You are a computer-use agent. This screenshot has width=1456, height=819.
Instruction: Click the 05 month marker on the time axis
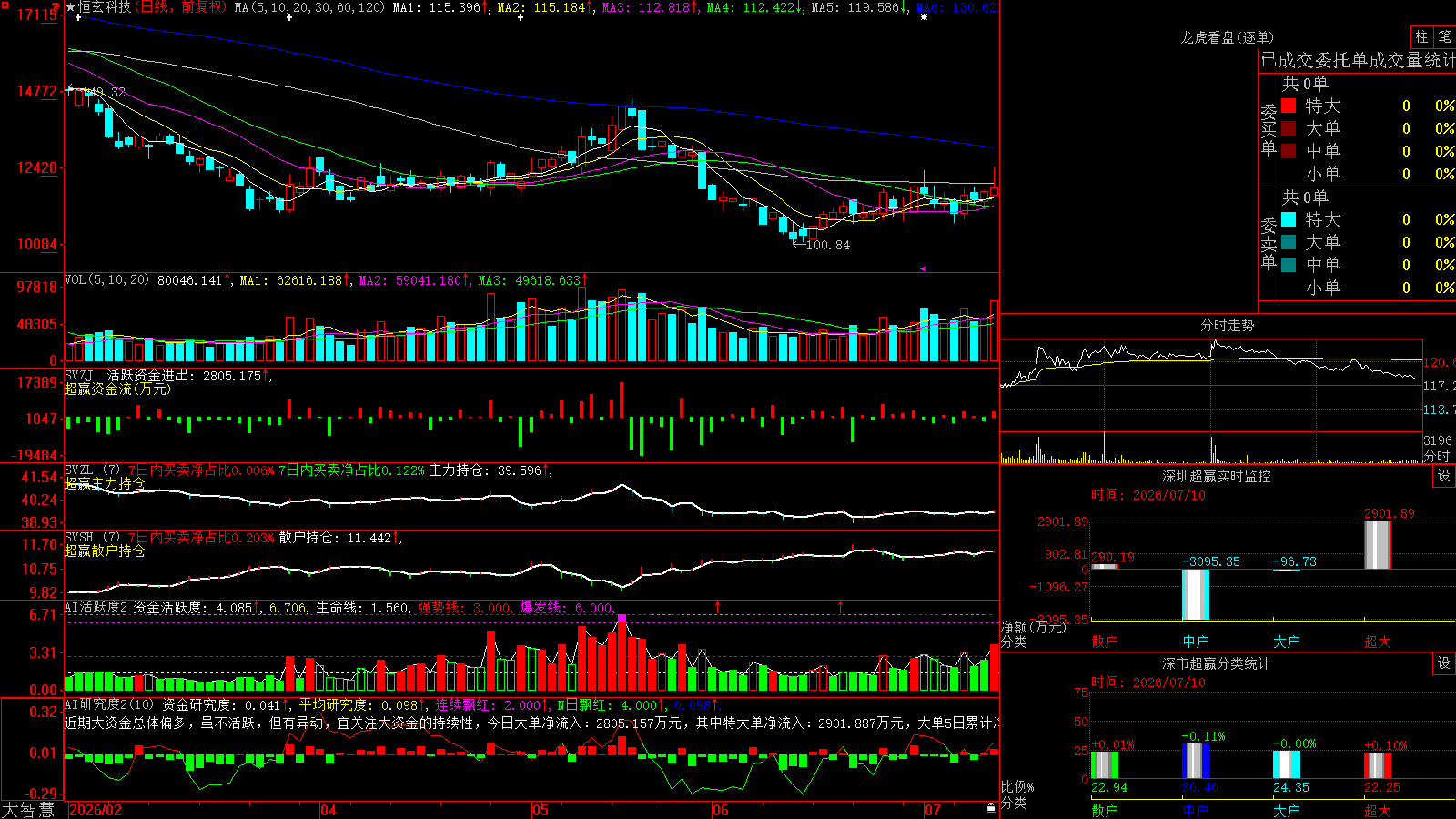point(541,810)
